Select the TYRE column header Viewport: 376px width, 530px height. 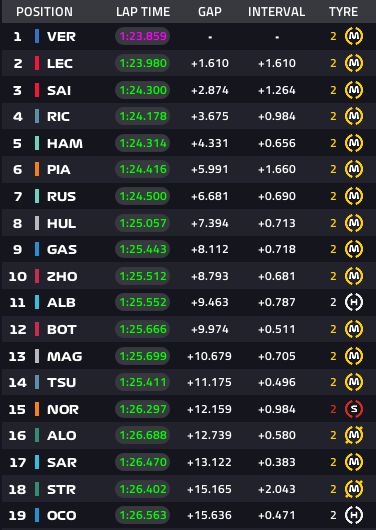pyautogui.click(x=344, y=12)
